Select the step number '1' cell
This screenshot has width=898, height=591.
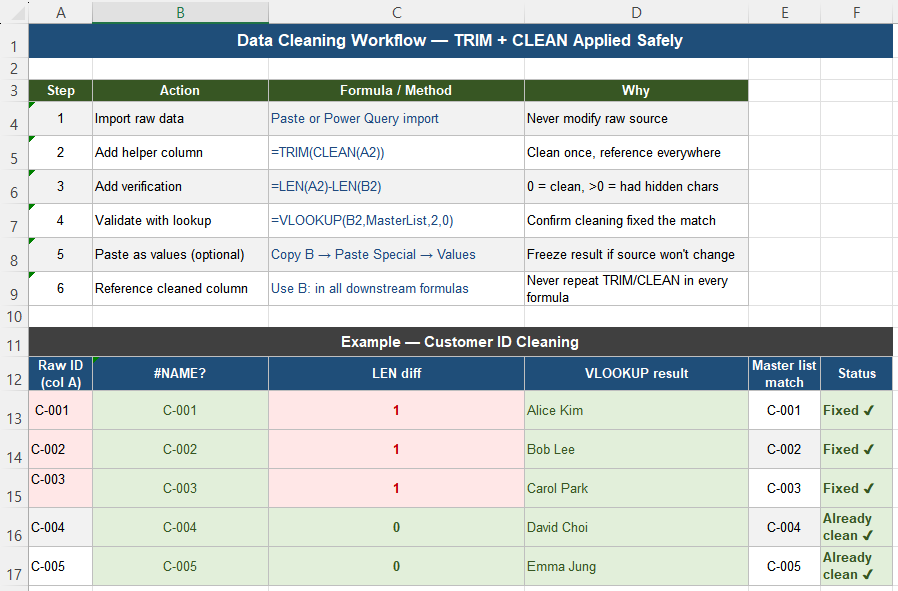pyautogui.click(x=61, y=119)
